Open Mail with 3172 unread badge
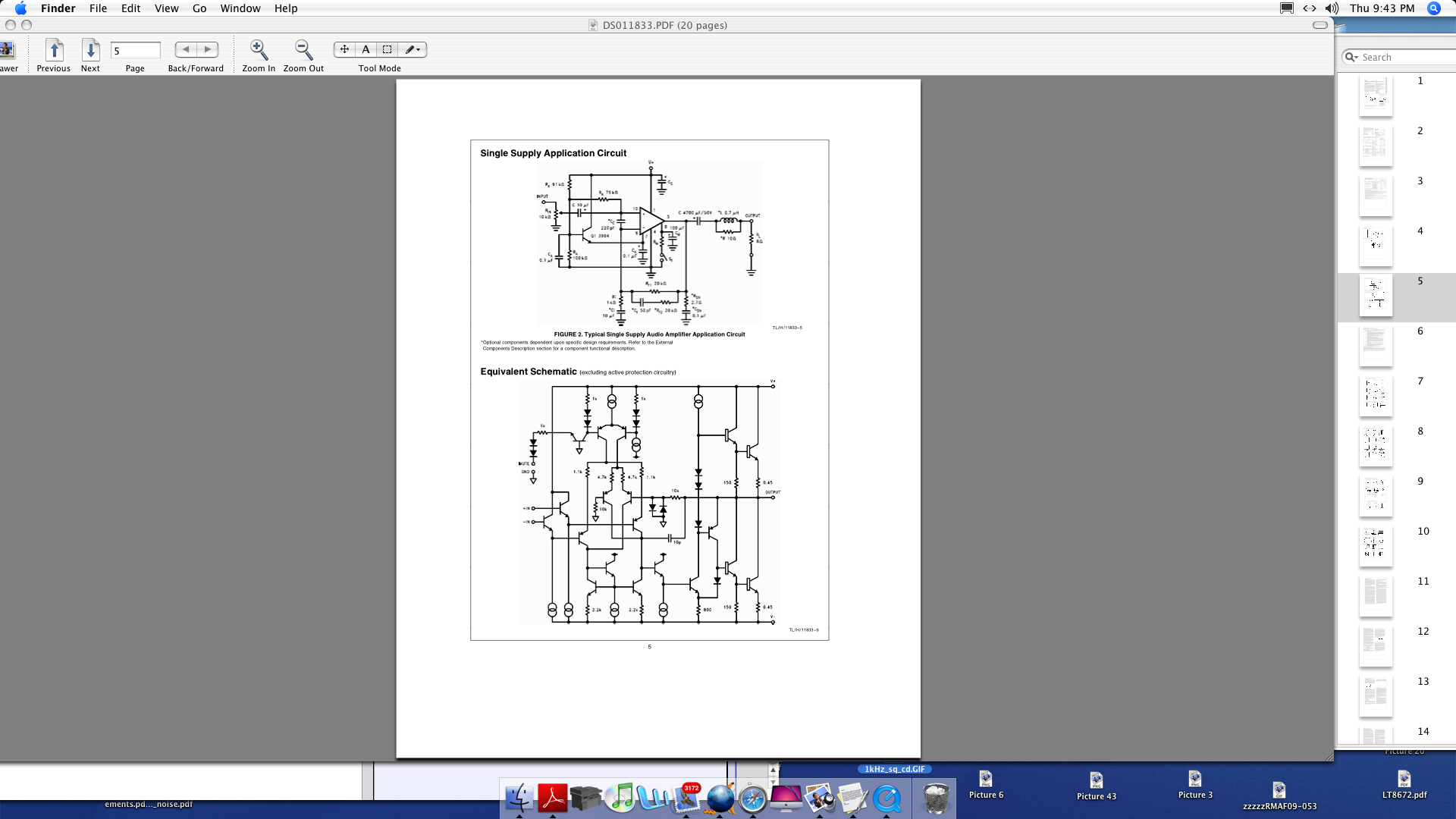Screen dimensions: 1456x819 pyautogui.click(x=687, y=799)
